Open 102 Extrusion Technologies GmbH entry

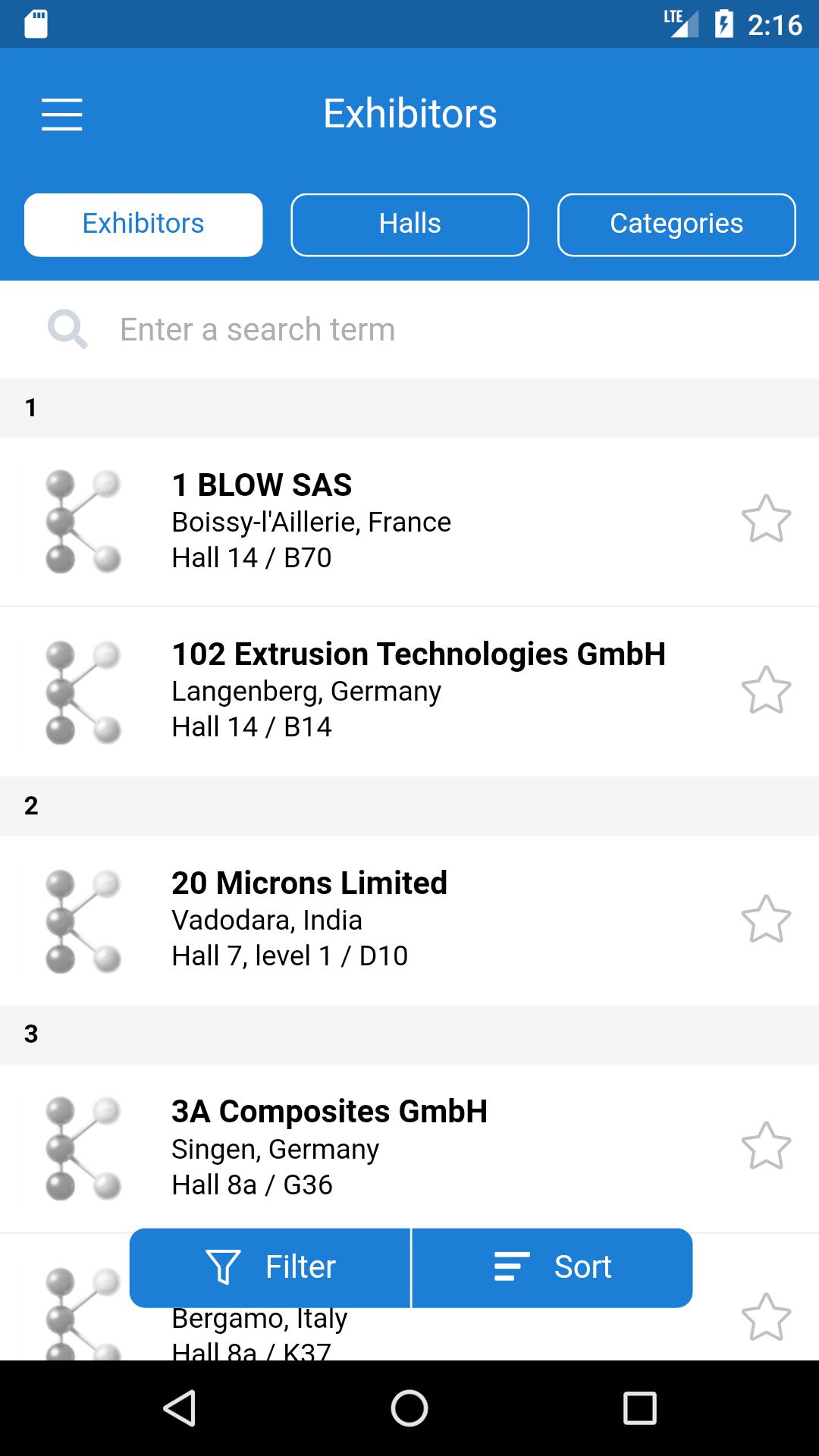coord(419,691)
